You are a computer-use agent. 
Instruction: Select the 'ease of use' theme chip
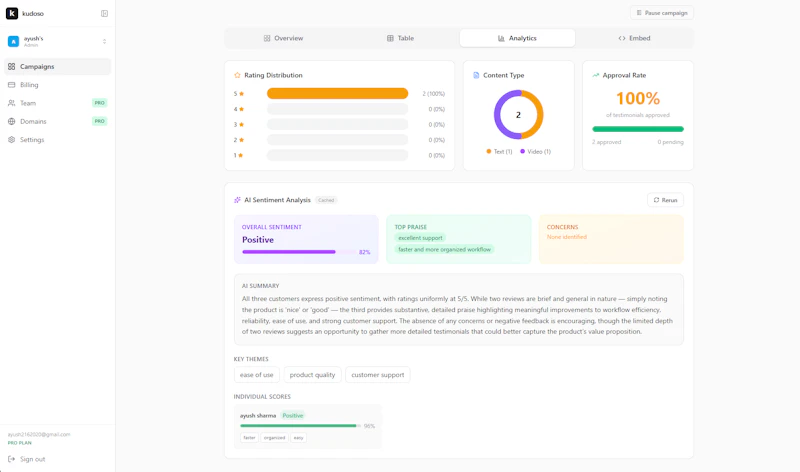pos(257,375)
